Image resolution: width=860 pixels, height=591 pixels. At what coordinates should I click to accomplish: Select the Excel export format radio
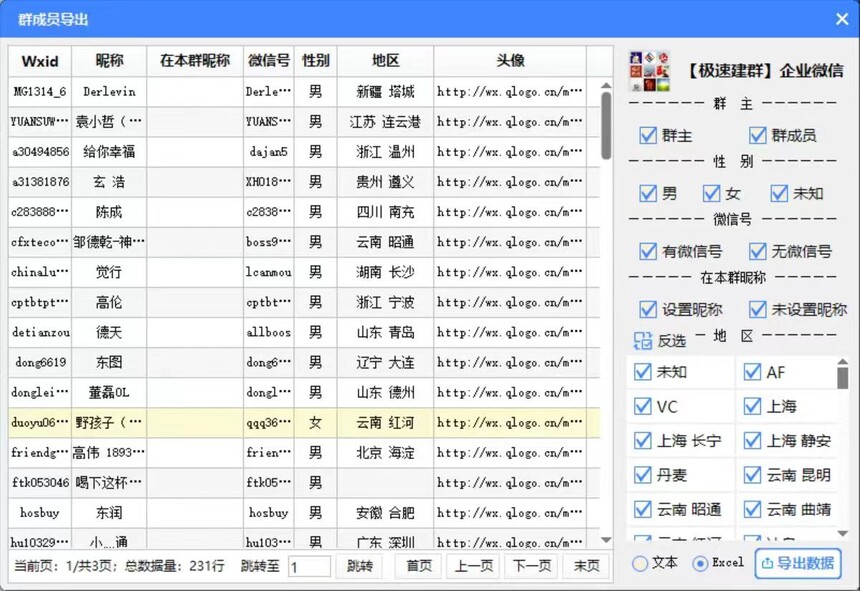tap(700, 563)
